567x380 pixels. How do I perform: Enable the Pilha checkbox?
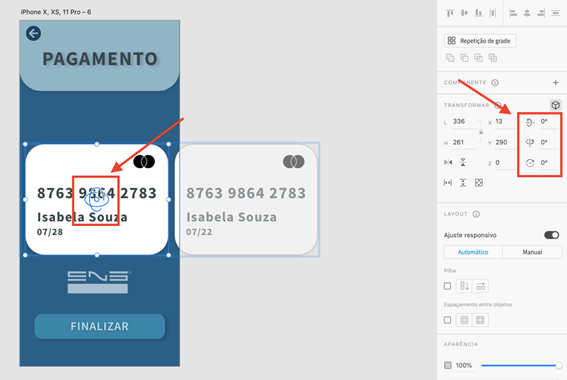tap(447, 286)
